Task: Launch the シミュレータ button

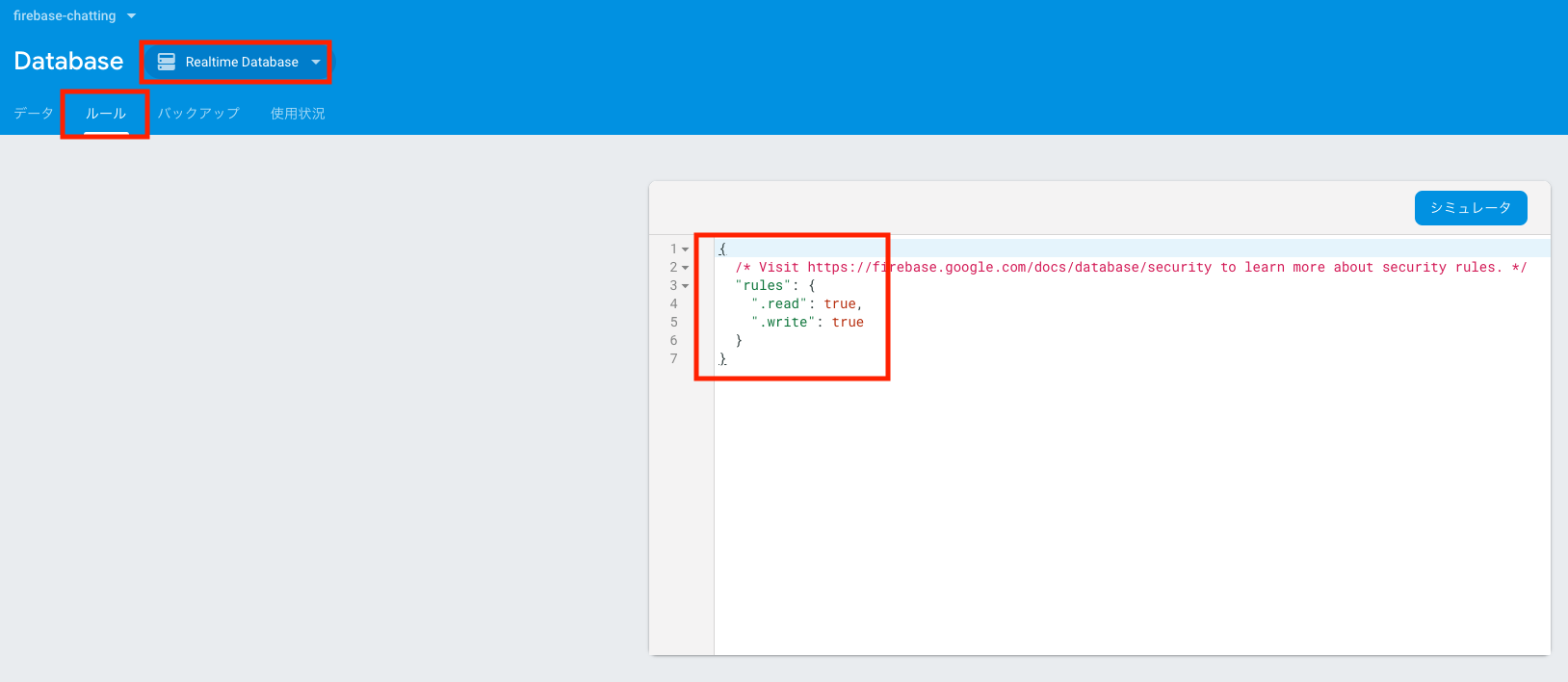Action: pyautogui.click(x=1471, y=208)
